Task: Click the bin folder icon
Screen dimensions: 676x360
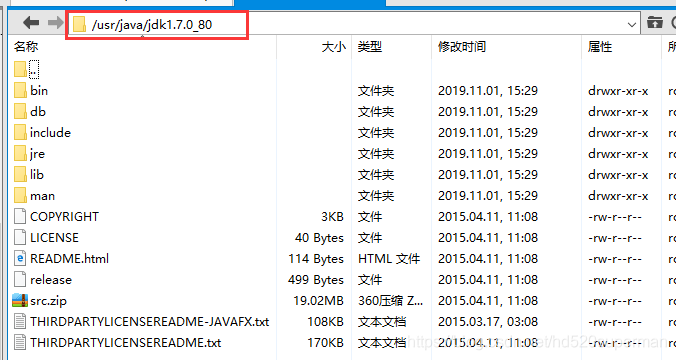Action: coord(20,91)
